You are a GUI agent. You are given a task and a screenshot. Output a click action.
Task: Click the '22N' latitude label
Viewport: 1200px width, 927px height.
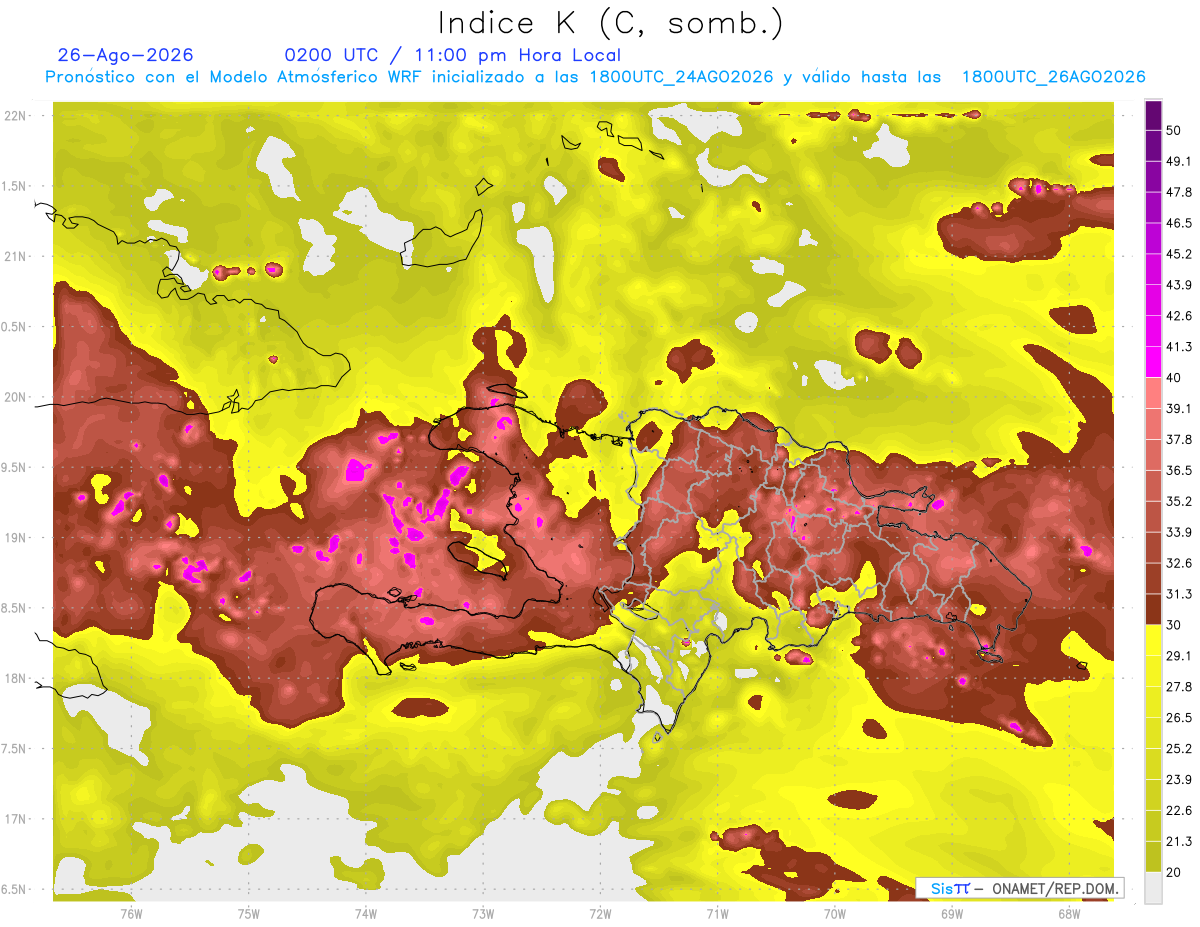click(17, 116)
